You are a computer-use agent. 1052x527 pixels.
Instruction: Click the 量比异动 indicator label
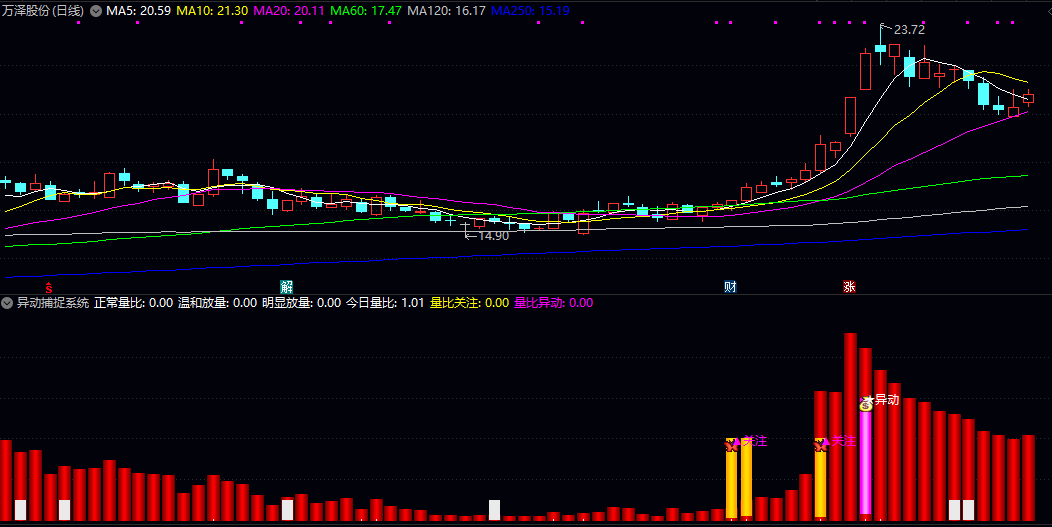(x=554, y=303)
